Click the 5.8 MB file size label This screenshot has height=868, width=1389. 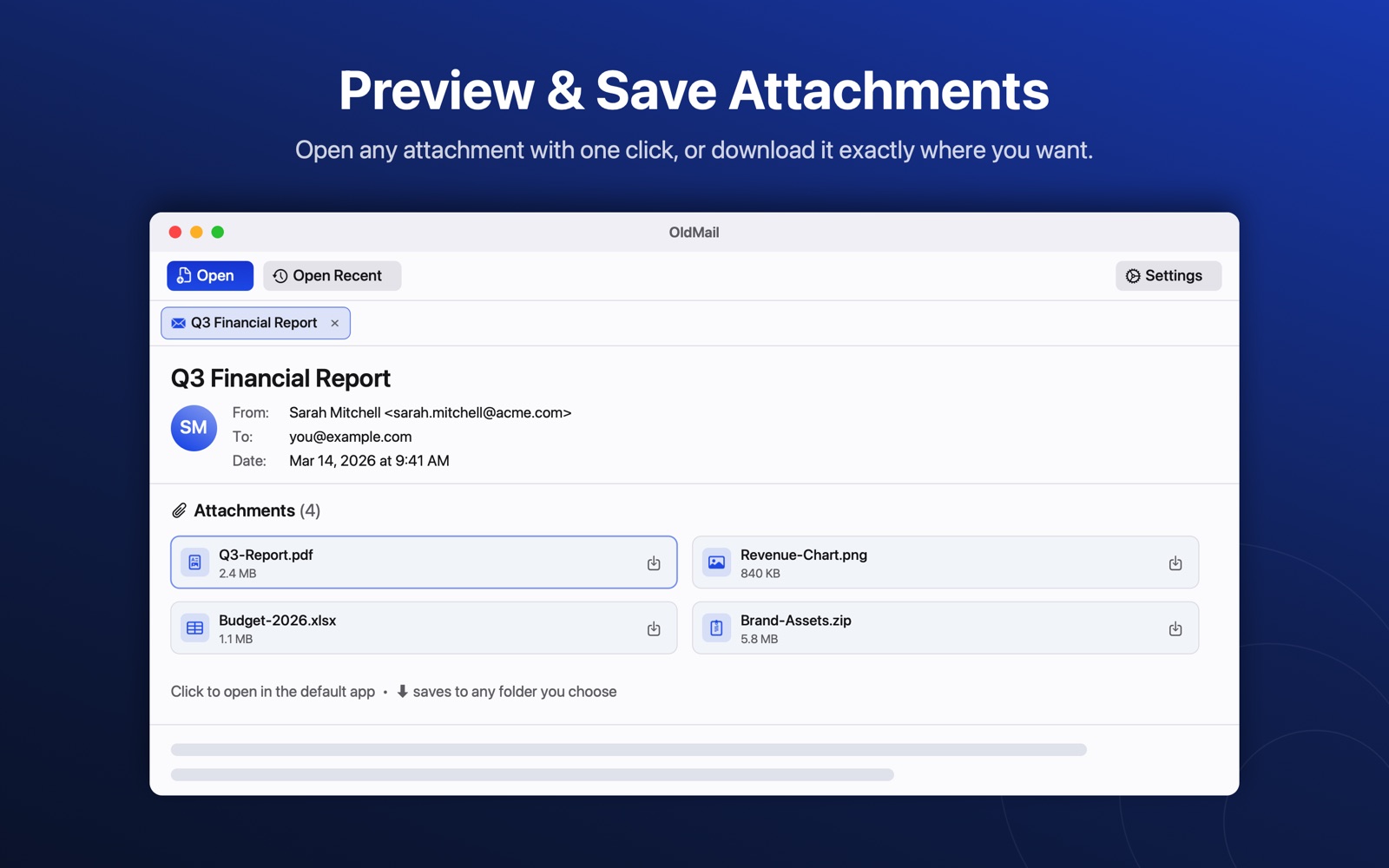tap(760, 639)
